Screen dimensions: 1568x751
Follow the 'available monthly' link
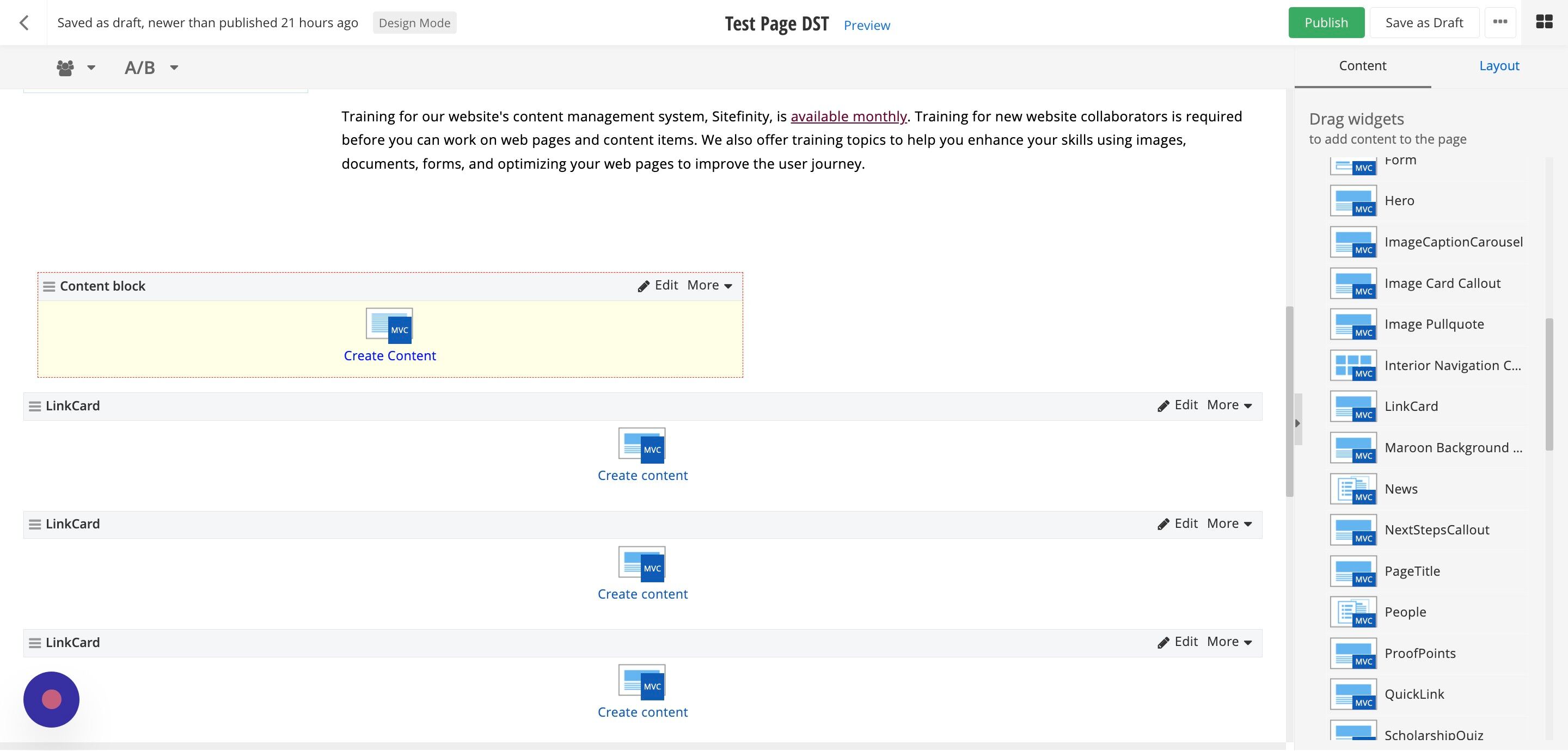pyautogui.click(x=849, y=116)
